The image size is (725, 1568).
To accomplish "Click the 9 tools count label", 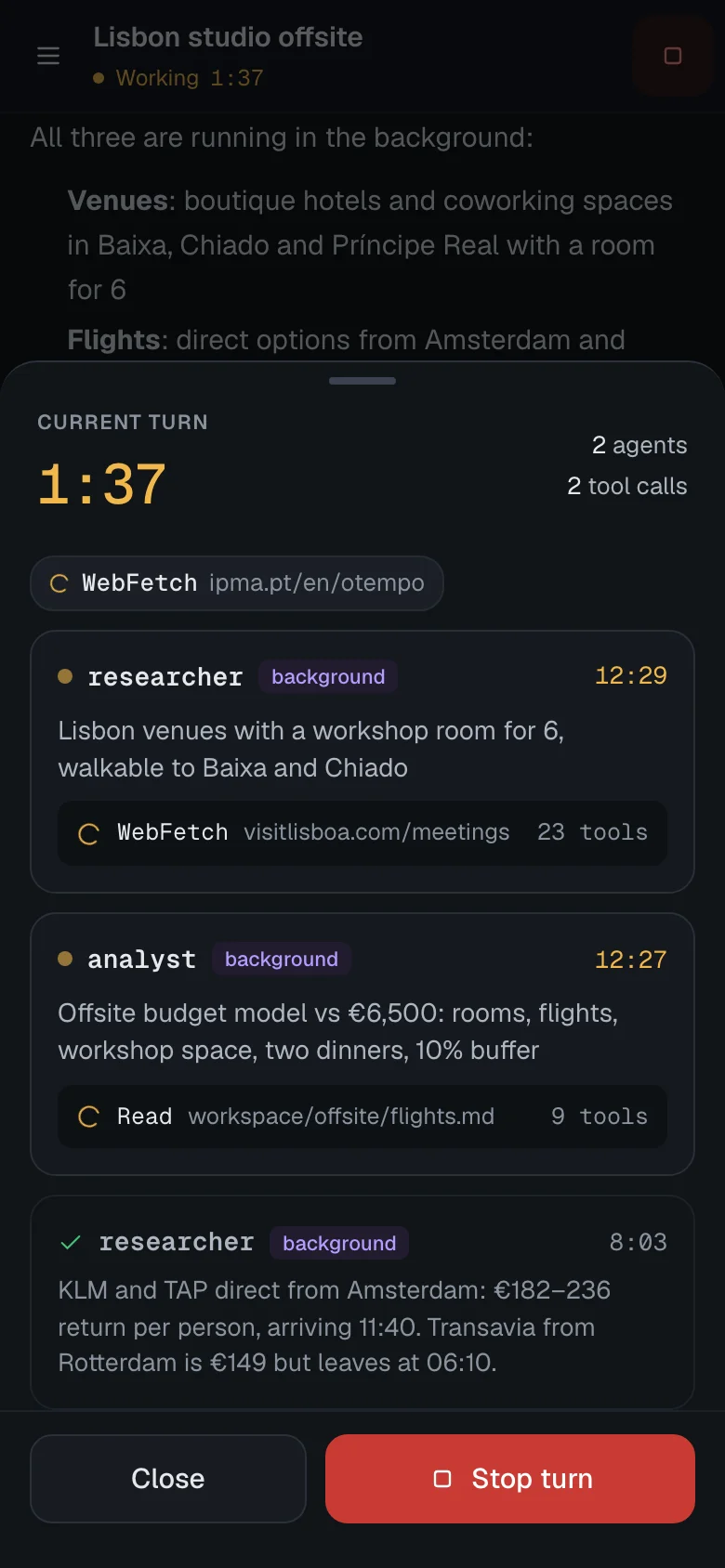I will click(600, 1117).
